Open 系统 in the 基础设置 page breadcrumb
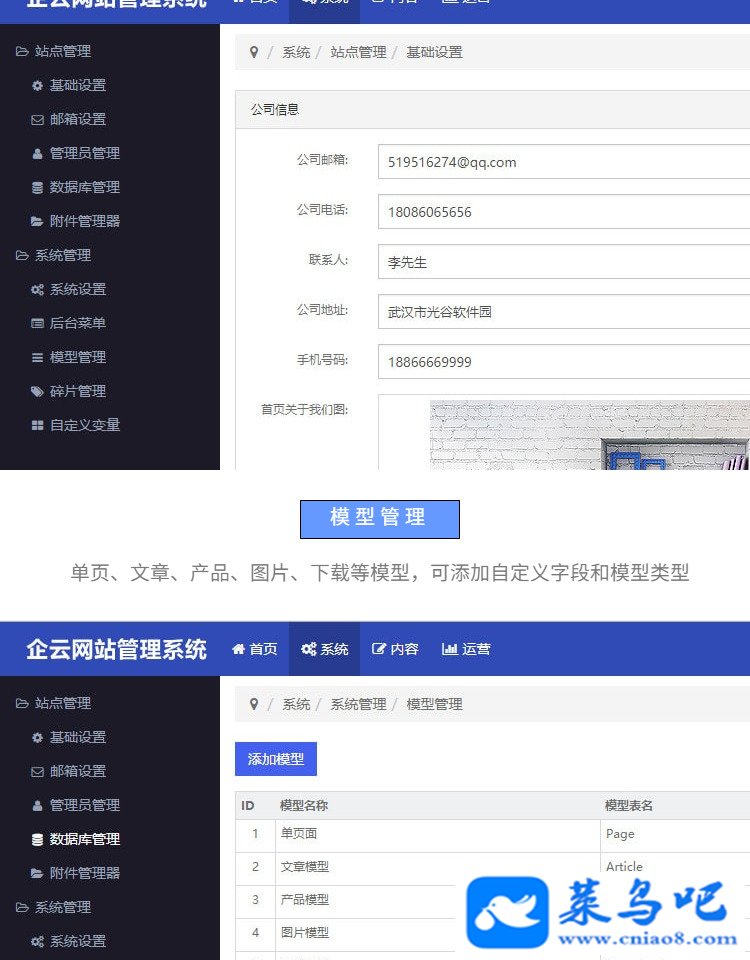Image resolution: width=750 pixels, height=960 pixels. tap(296, 53)
